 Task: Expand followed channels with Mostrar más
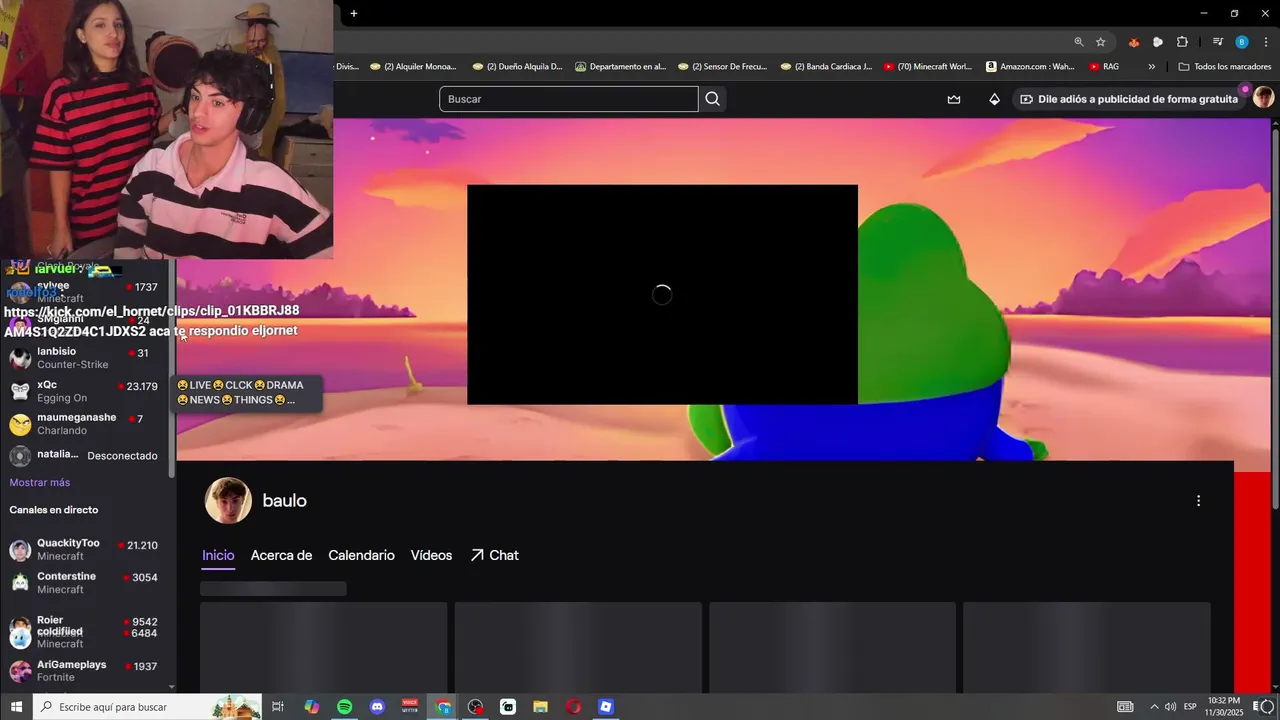point(40,482)
